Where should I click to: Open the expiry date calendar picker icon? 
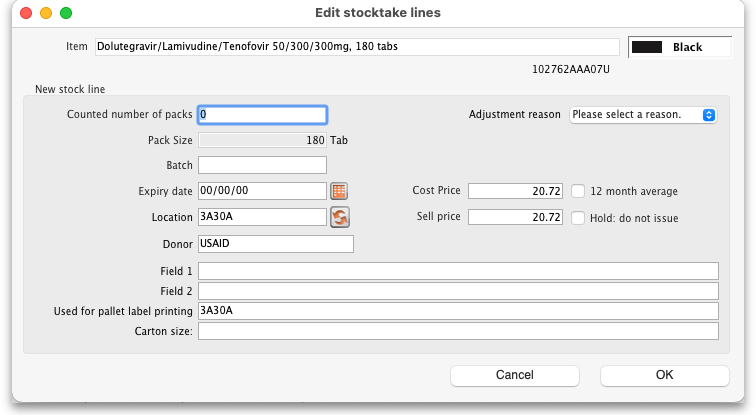click(x=339, y=191)
